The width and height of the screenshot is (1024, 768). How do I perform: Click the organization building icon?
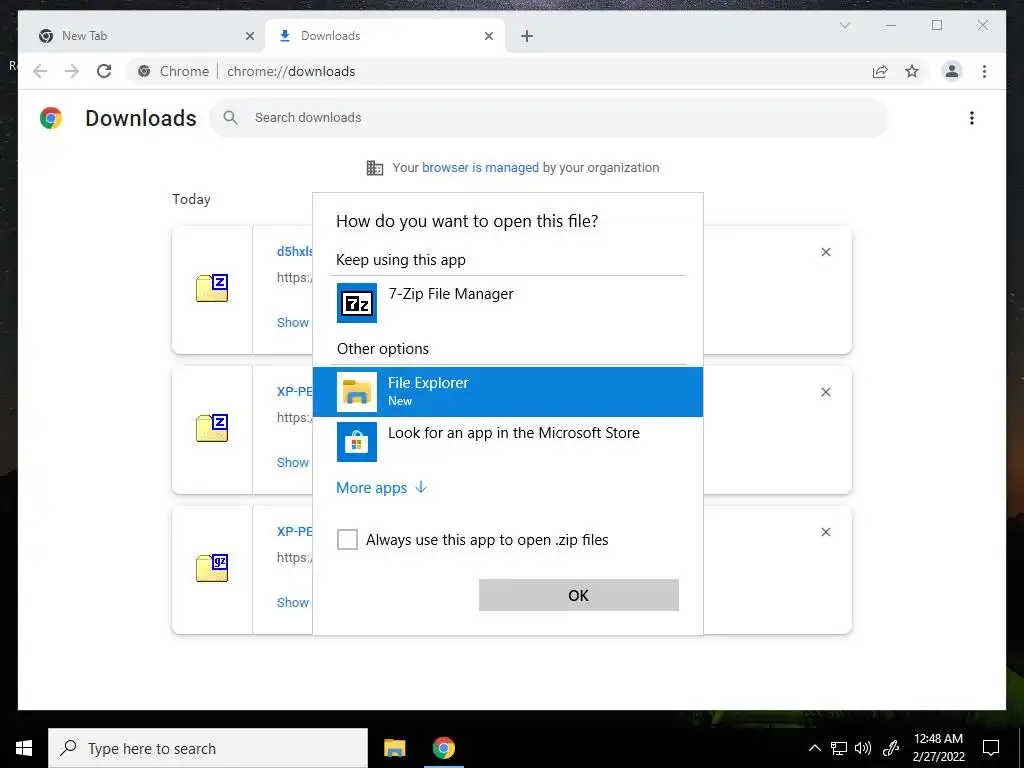point(374,168)
